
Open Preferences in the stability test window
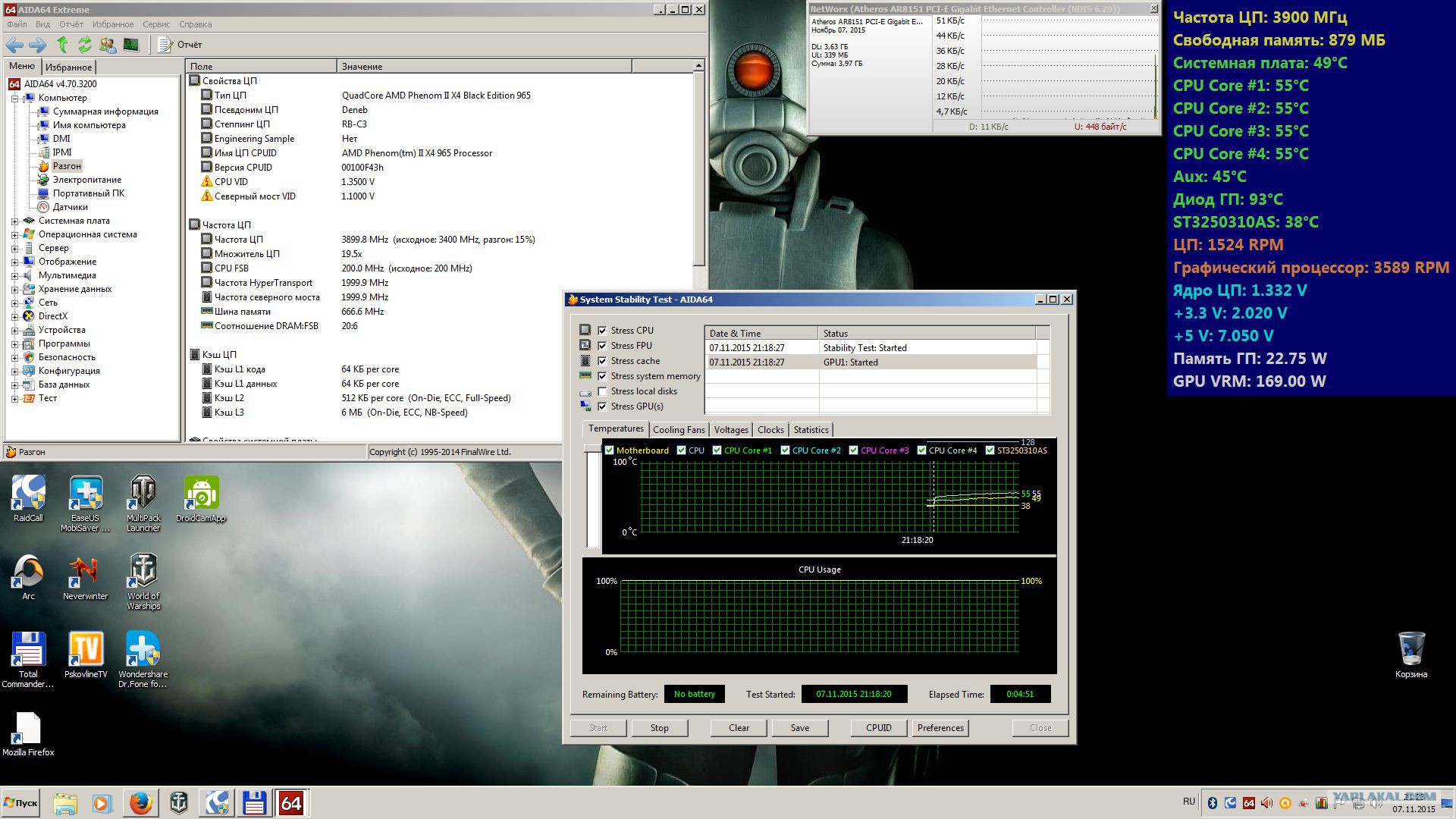tap(940, 728)
